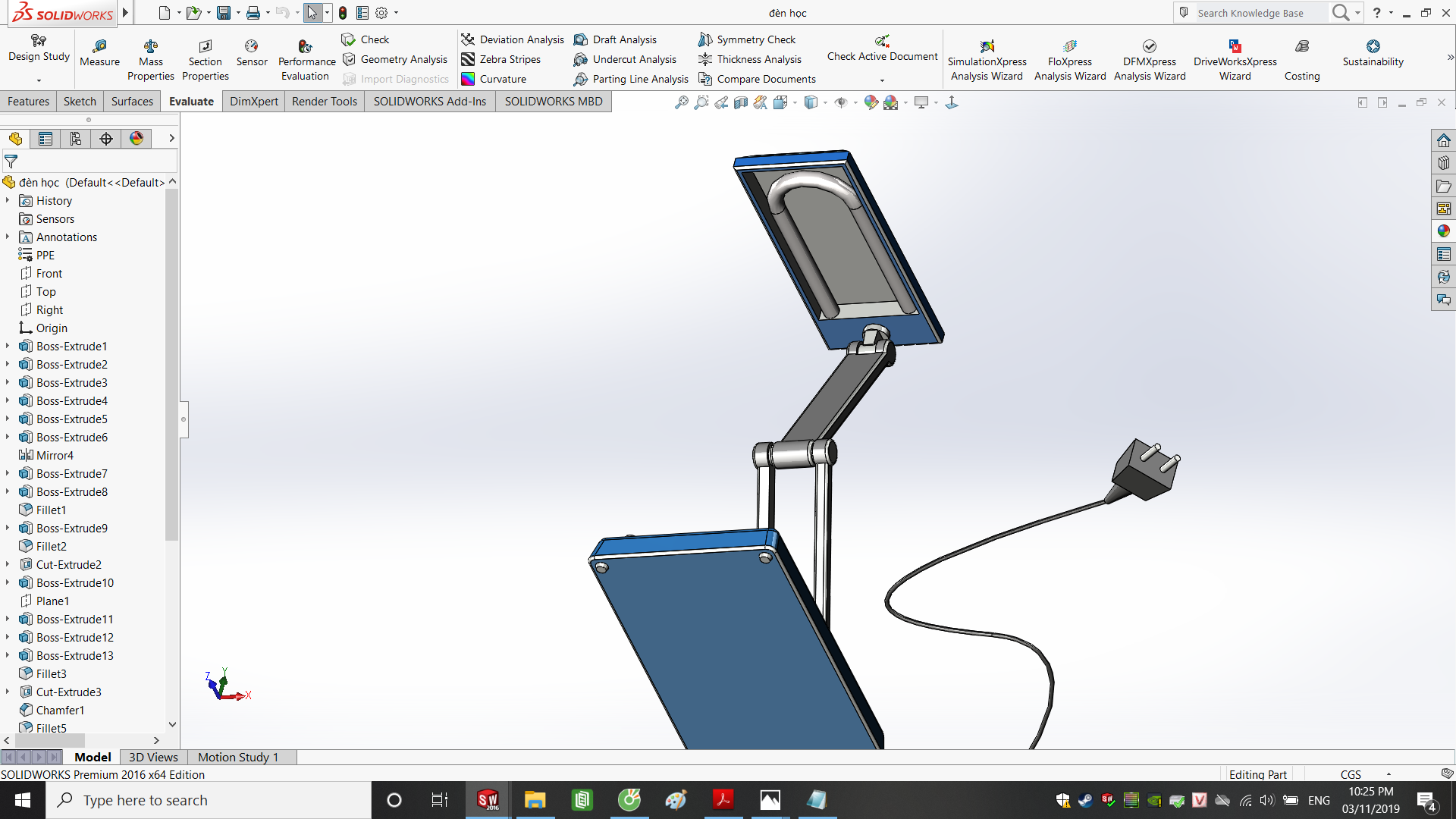Expand Boss-Extrude5 feature
Image resolution: width=1456 pixels, height=819 pixels.
[8, 419]
